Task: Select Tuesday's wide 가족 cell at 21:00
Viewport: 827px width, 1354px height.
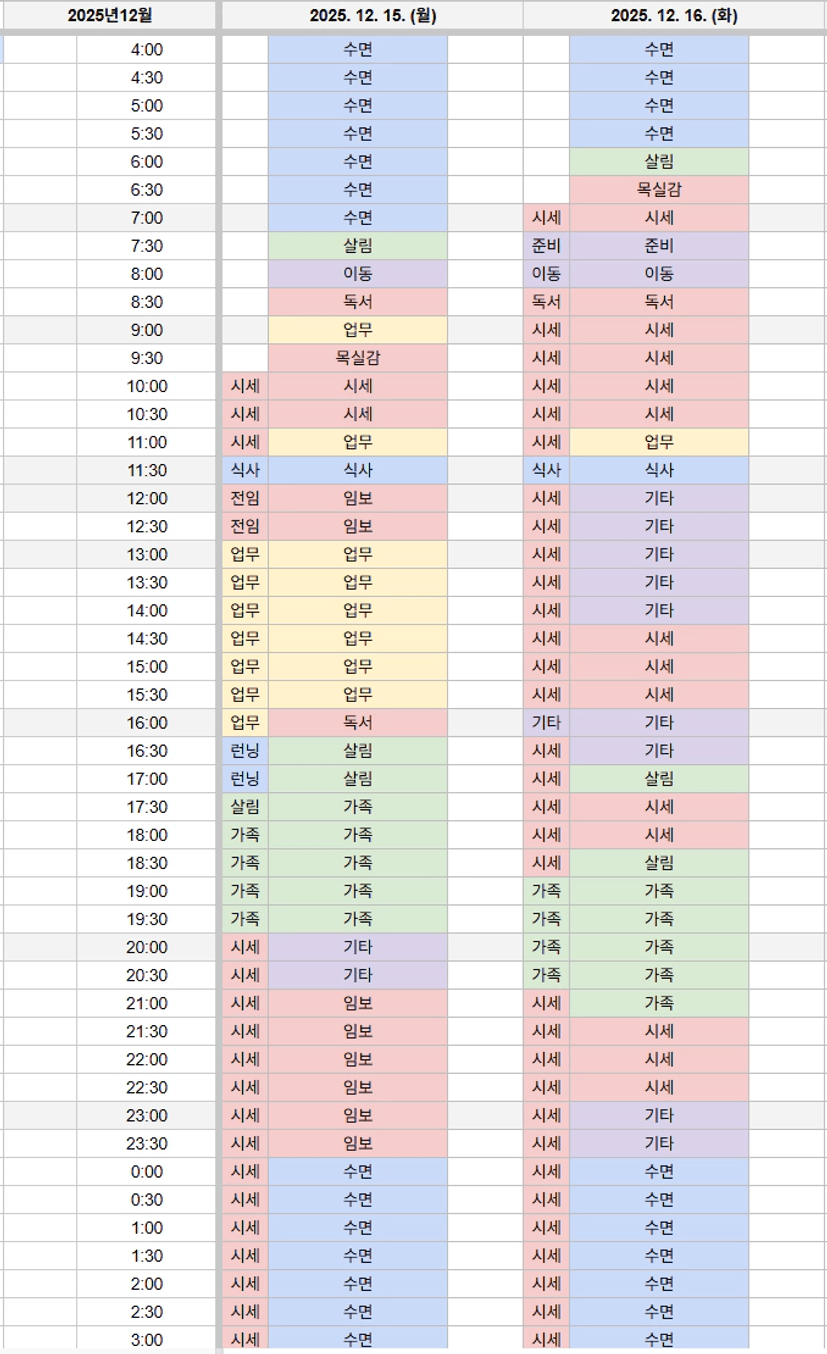Action: tap(659, 1003)
